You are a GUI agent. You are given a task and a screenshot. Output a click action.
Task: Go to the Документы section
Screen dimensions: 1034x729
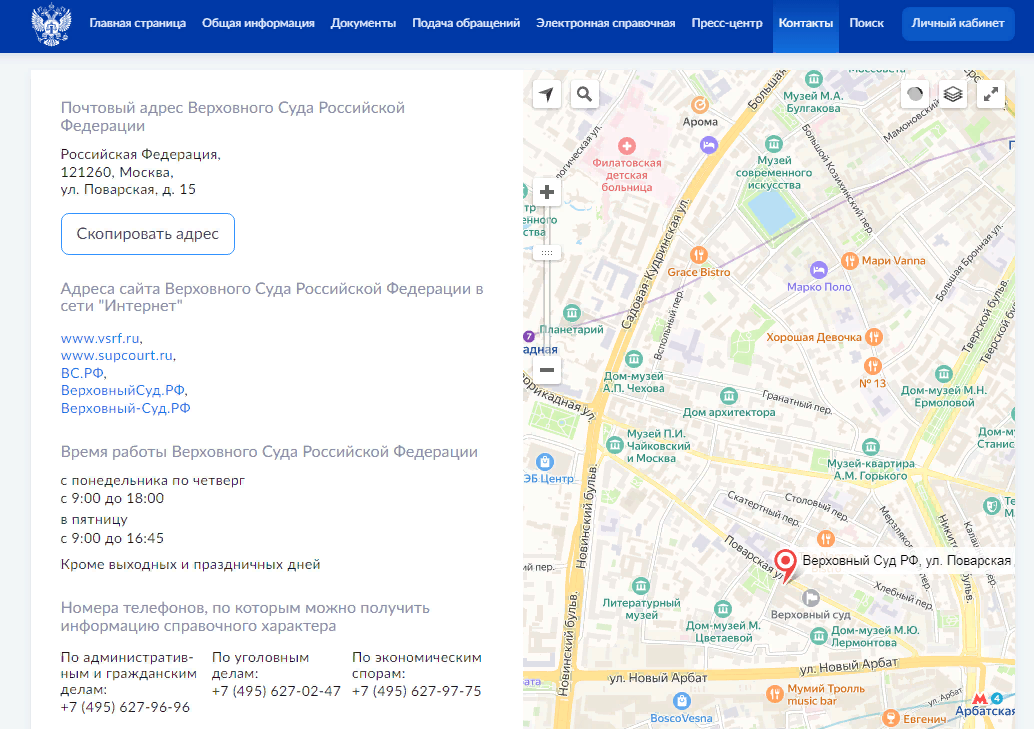[363, 23]
